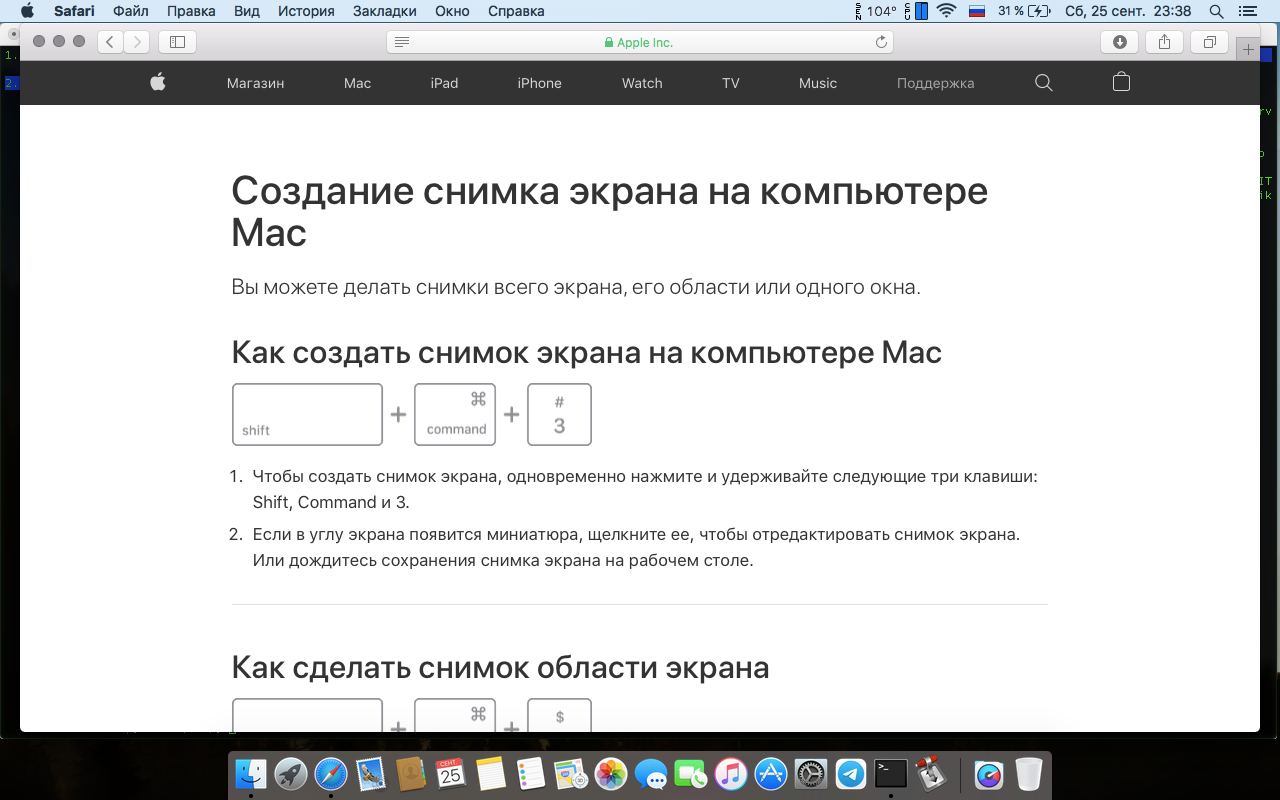Add a new tab with plus button

point(1248,49)
